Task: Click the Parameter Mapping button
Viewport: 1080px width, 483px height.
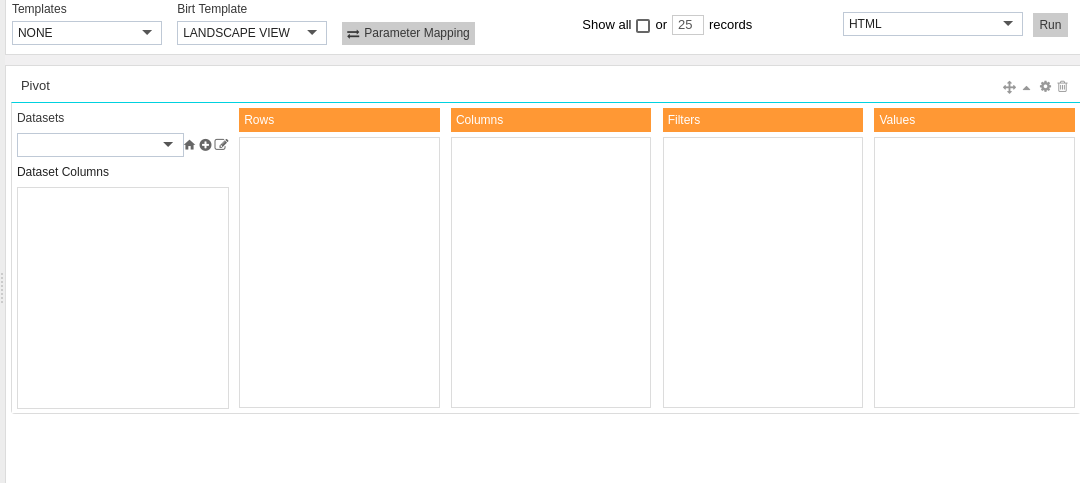Action: pyautogui.click(x=408, y=33)
